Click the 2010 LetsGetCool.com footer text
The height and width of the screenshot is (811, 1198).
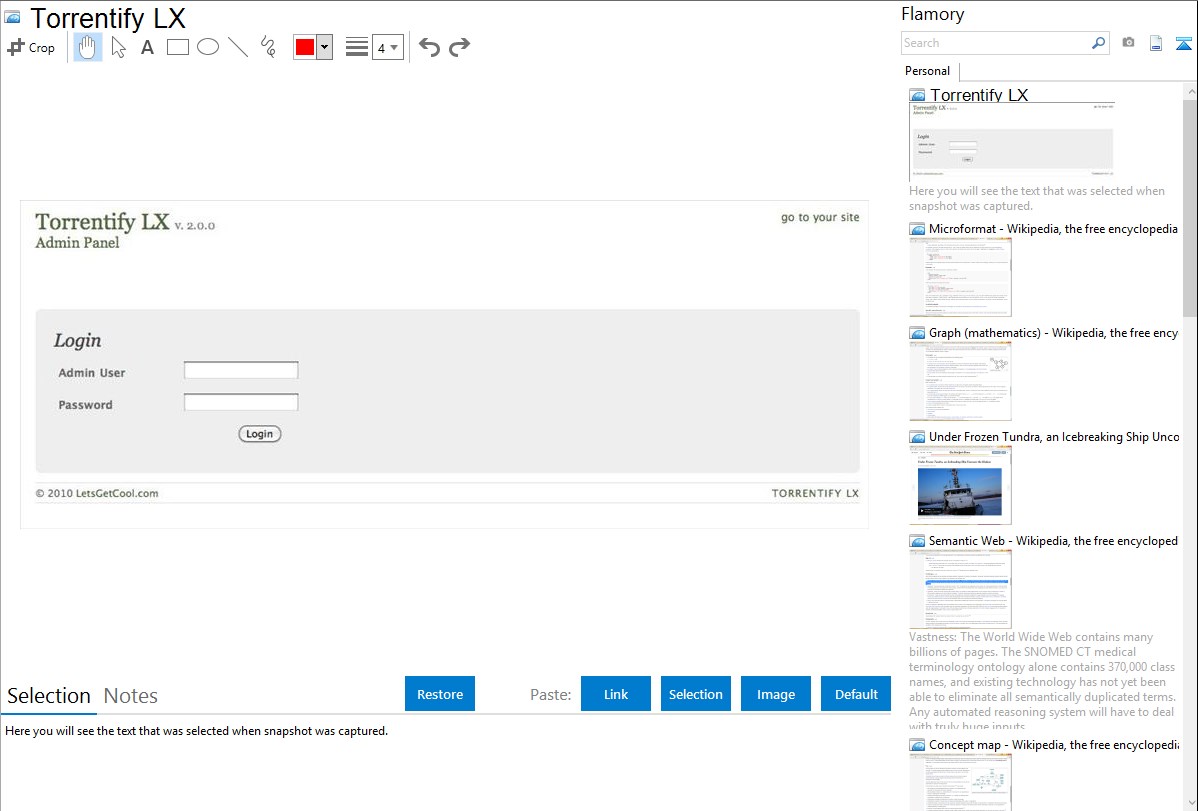97,493
